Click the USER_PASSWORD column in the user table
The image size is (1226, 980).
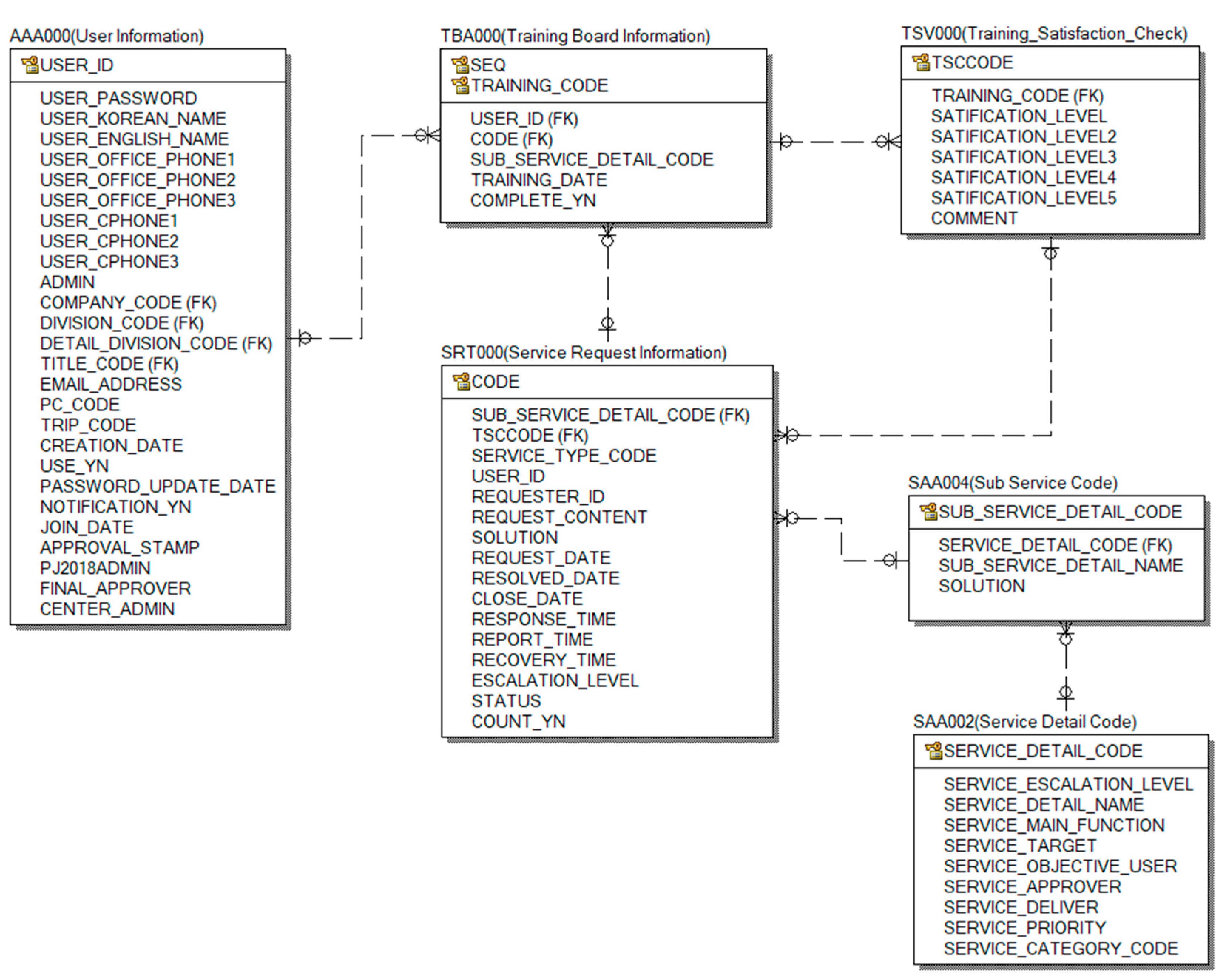point(118,98)
